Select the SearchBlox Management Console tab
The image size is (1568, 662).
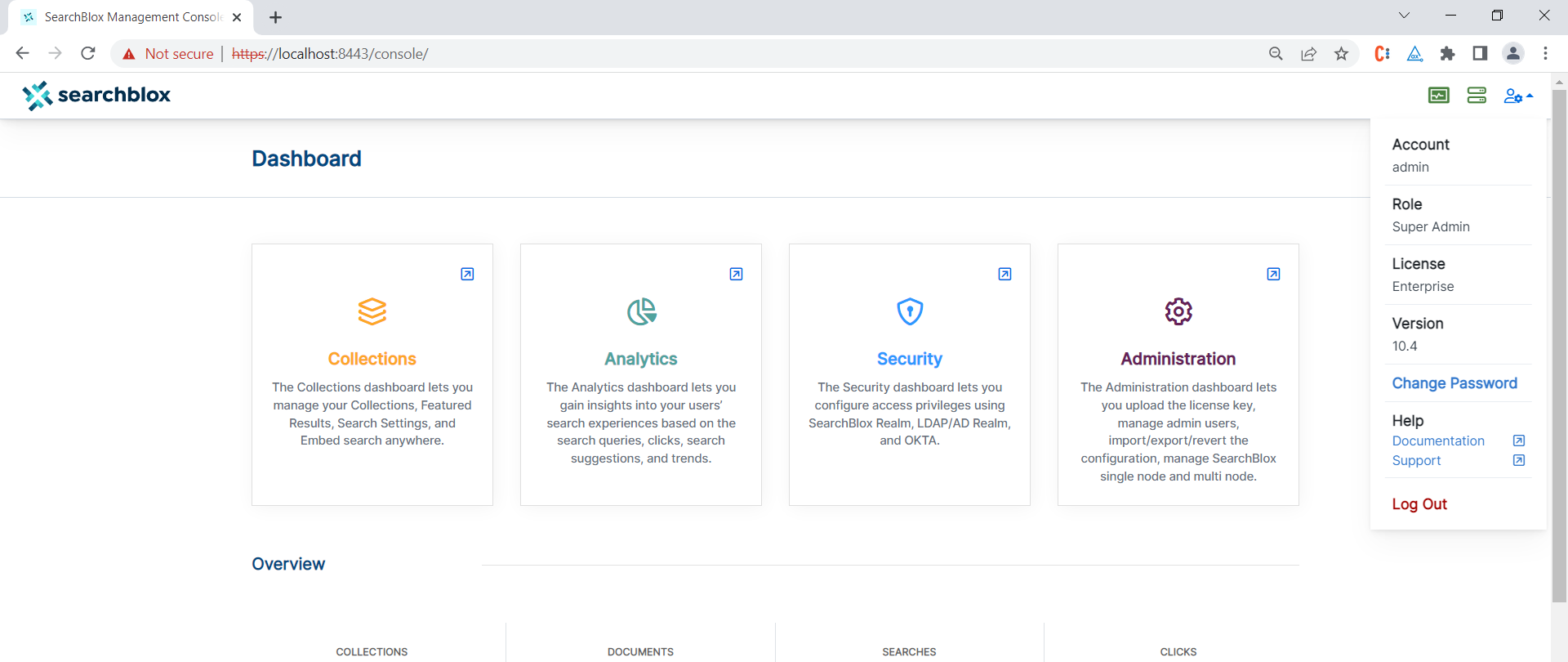(x=131, y=17)
